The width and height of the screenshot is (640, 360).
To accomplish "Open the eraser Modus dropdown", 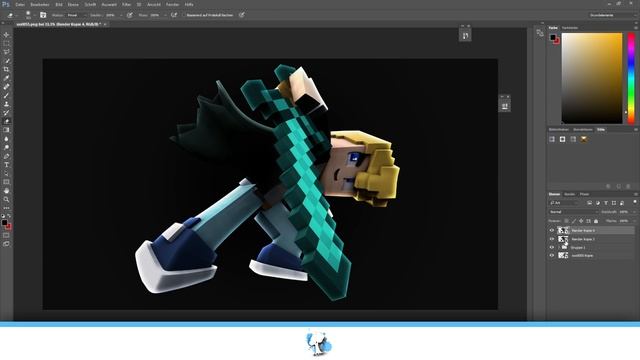I will point(77,15).
